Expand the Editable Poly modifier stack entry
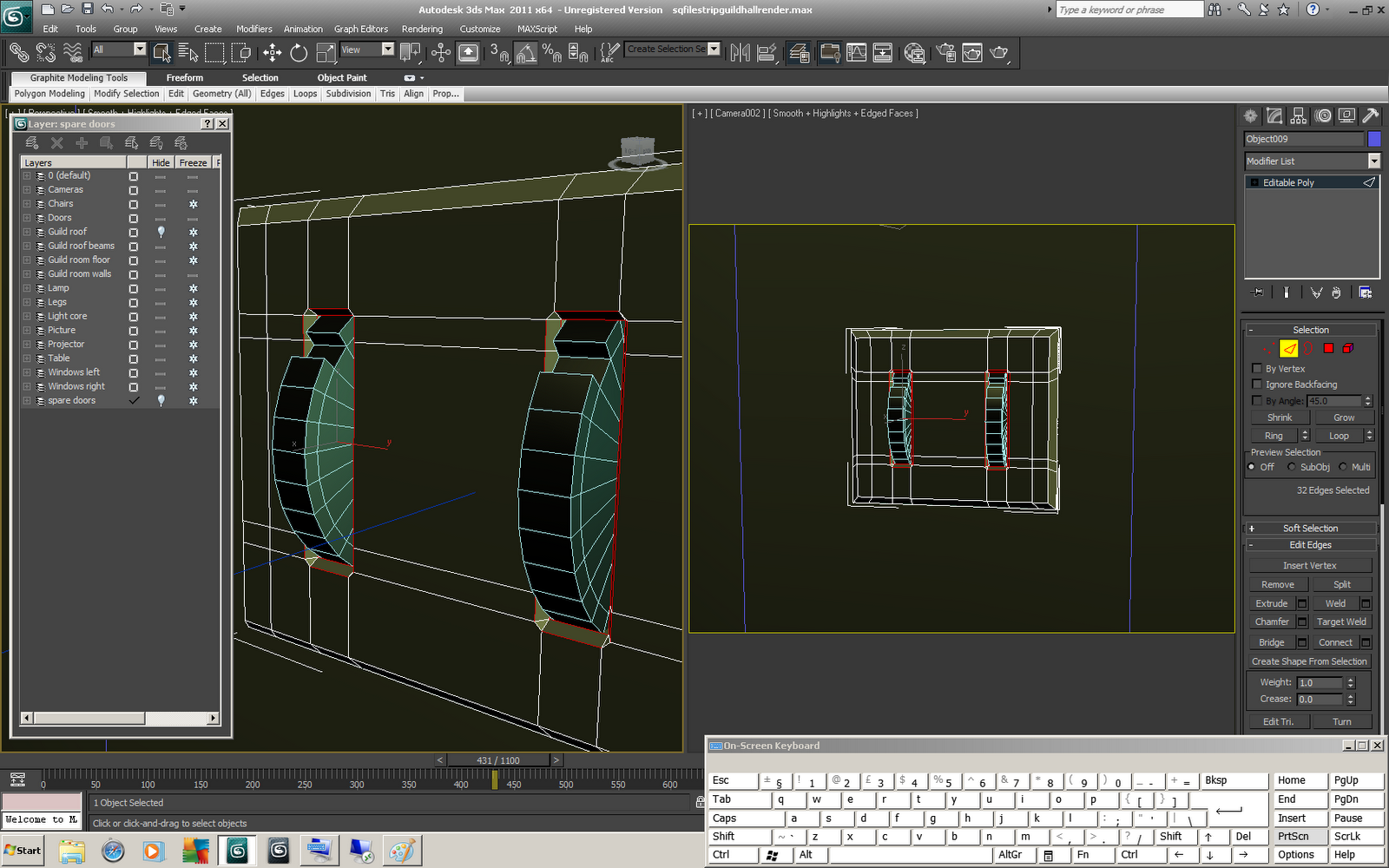The width and height of the screenshot is (1389, 868). point(1254,182)
